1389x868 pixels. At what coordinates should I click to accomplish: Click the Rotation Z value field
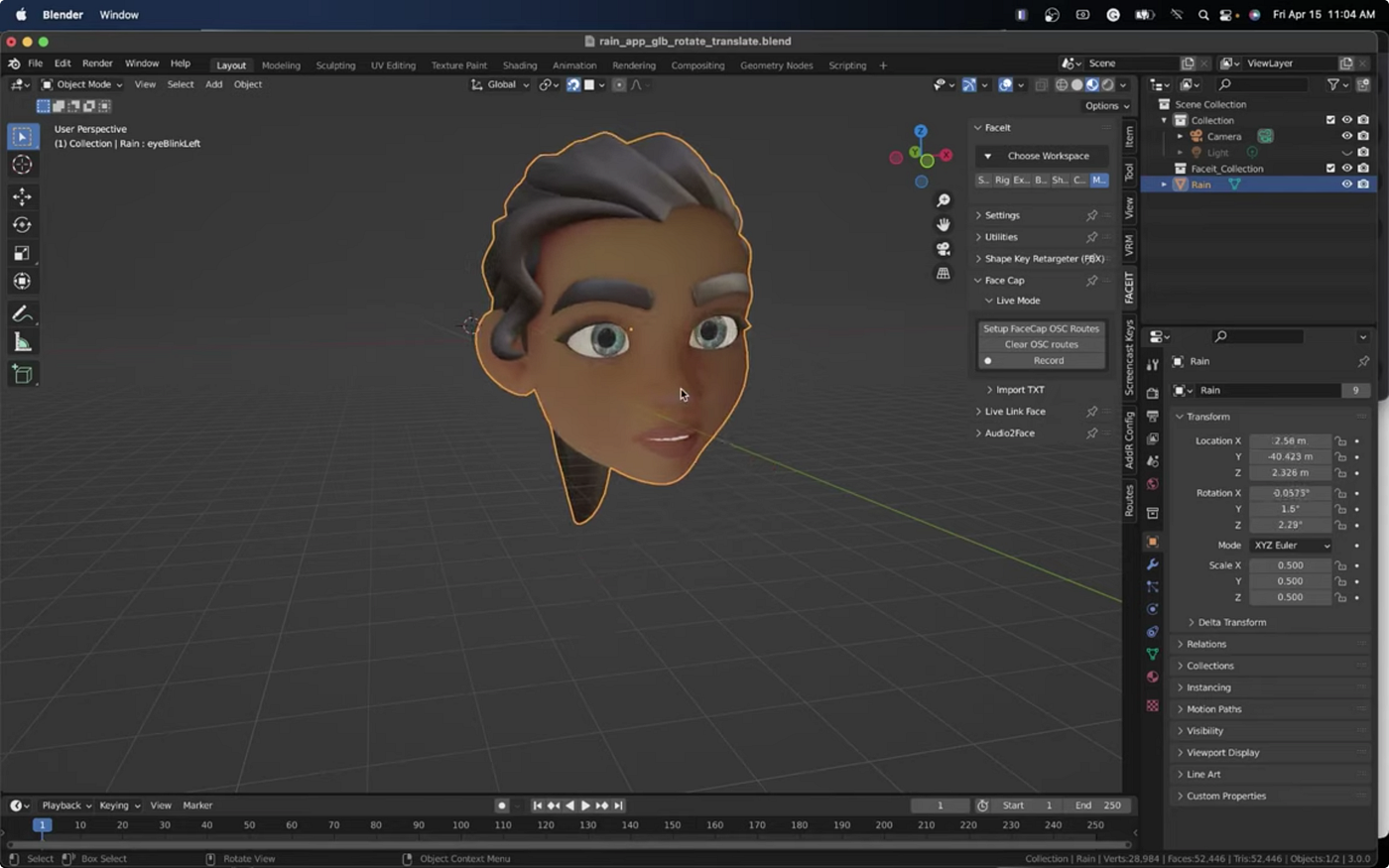point(1290,525)
